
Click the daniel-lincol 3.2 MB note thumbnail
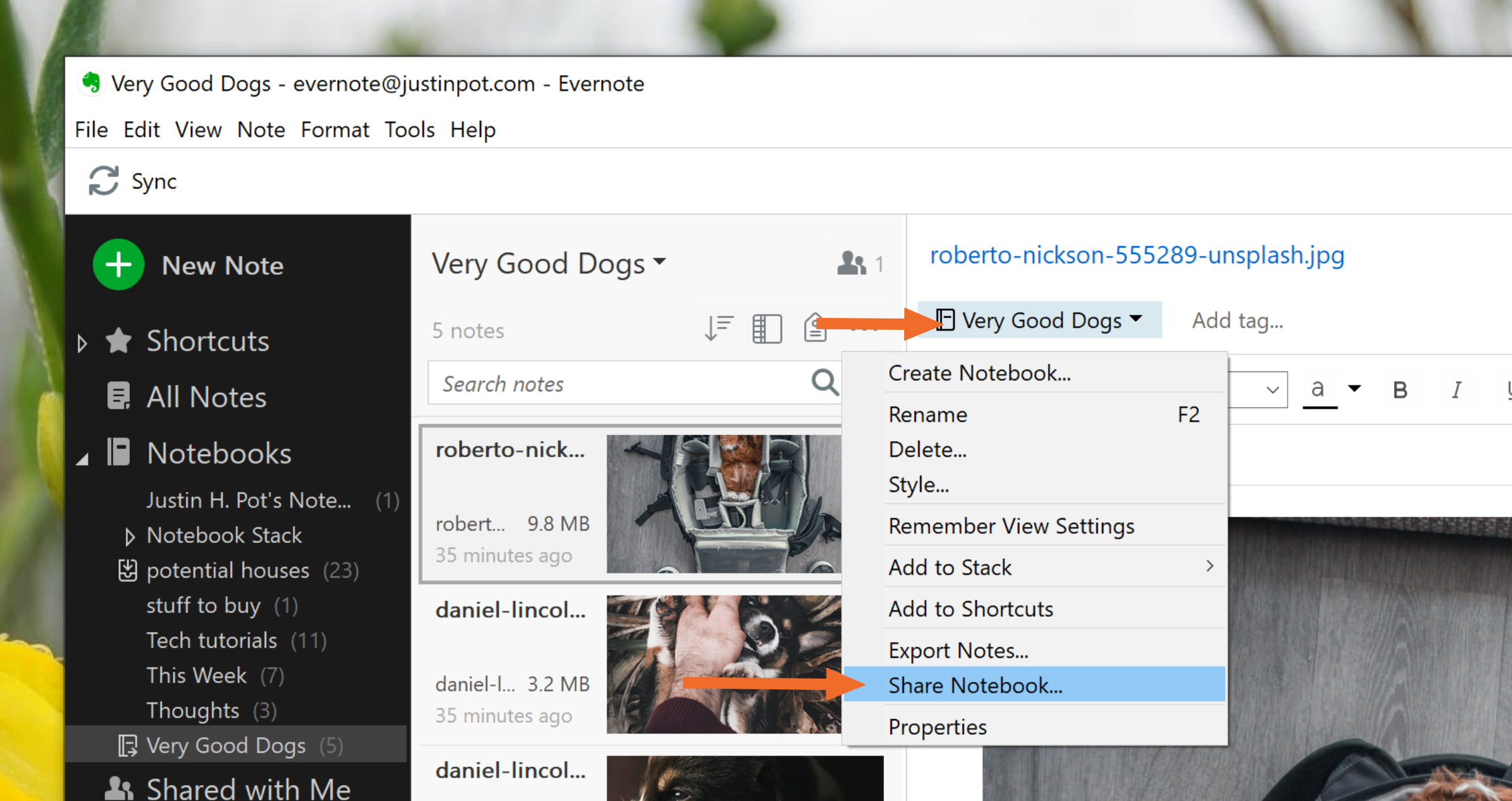click(723, 664)
